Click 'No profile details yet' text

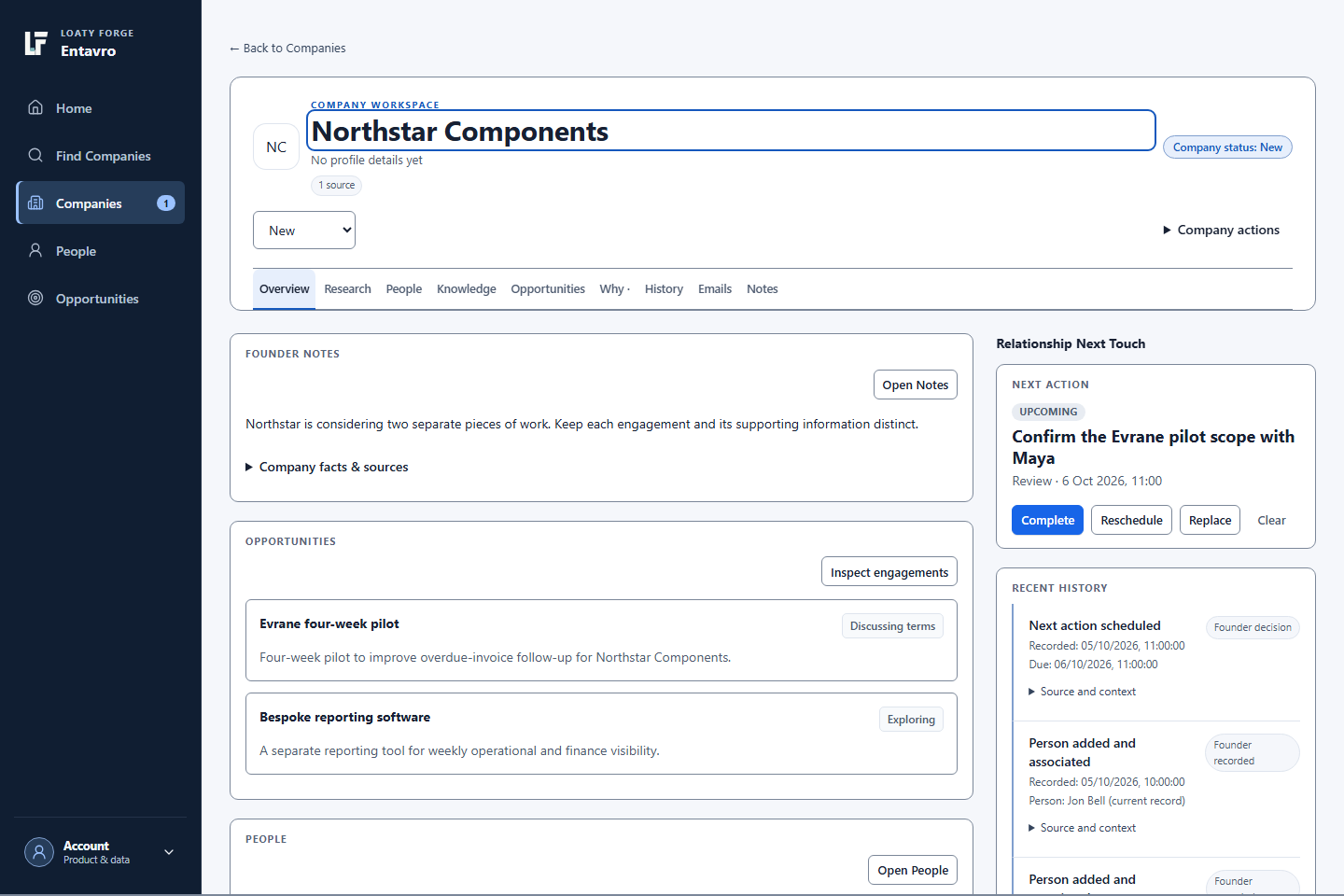coord(367,161)
